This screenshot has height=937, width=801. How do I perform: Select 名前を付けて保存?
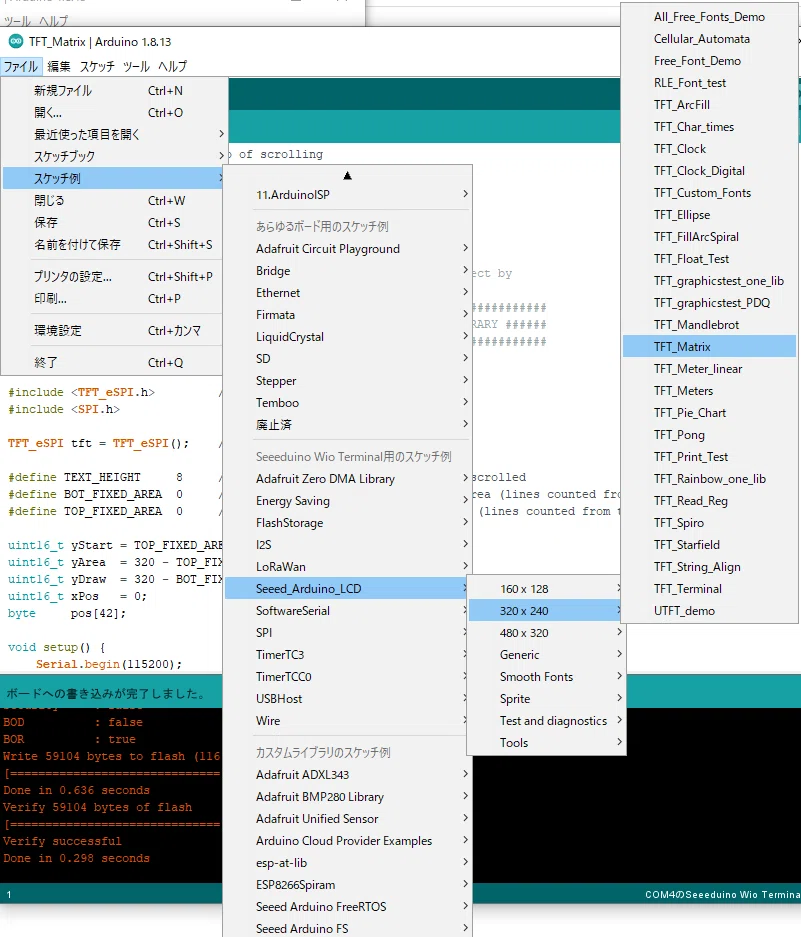click(x=112, y=245)
